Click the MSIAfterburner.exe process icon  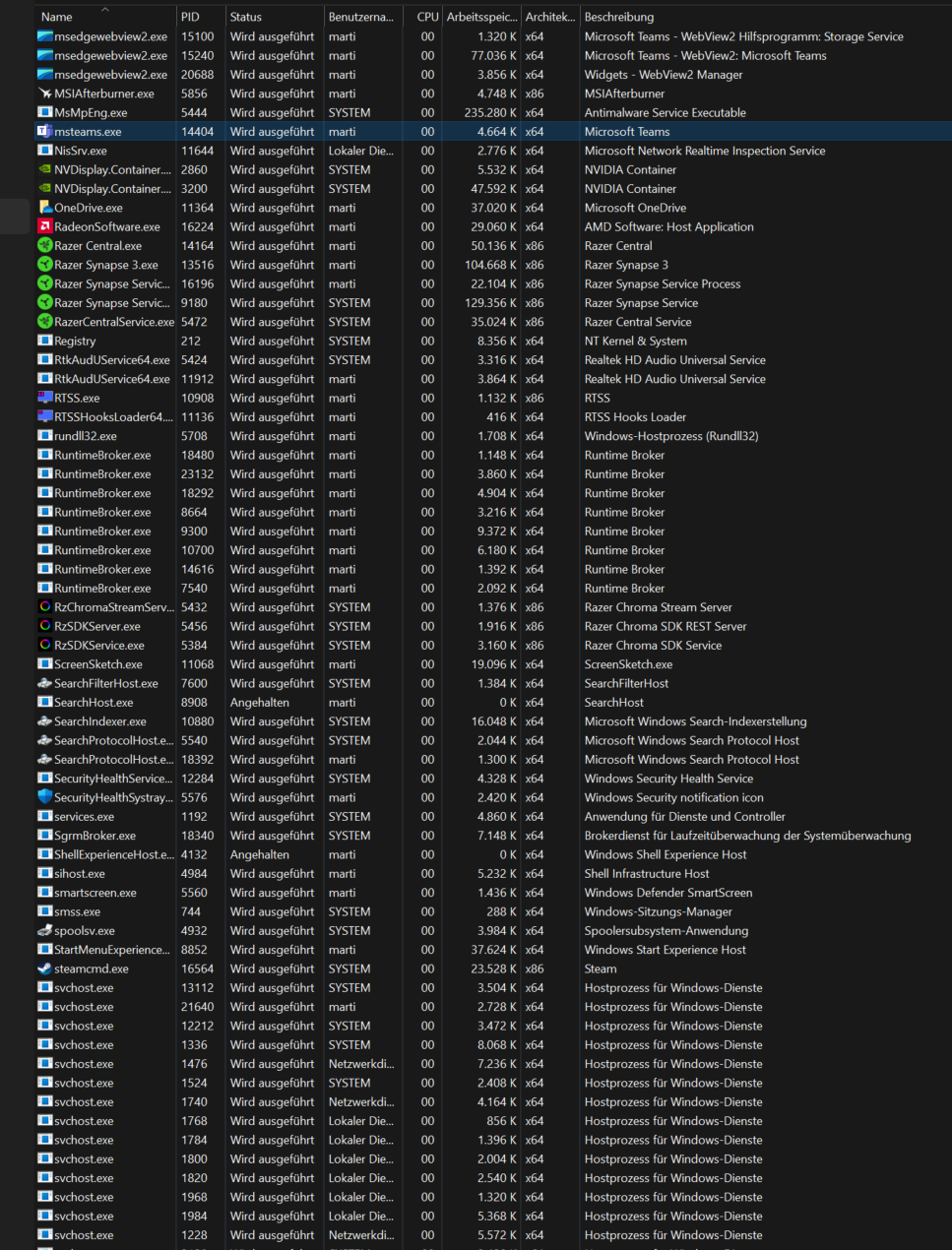click(x=44, y=94)
